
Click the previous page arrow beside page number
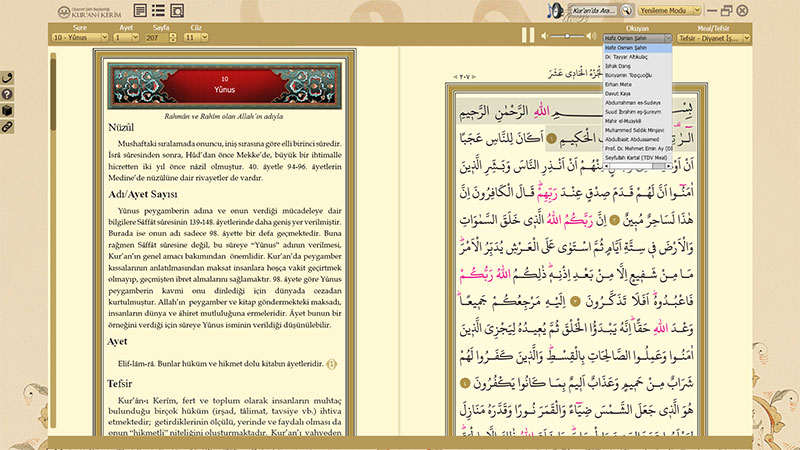(x=455, y=77)
